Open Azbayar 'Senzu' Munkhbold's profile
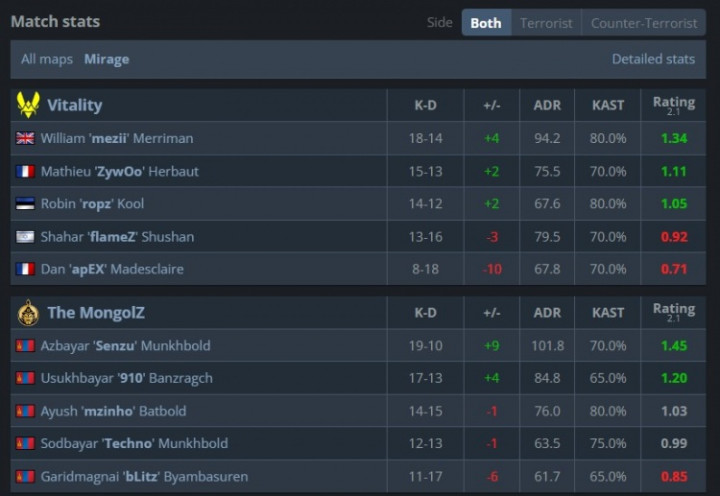The height and width of the screenshot is (496, 720). coord(126,346)
